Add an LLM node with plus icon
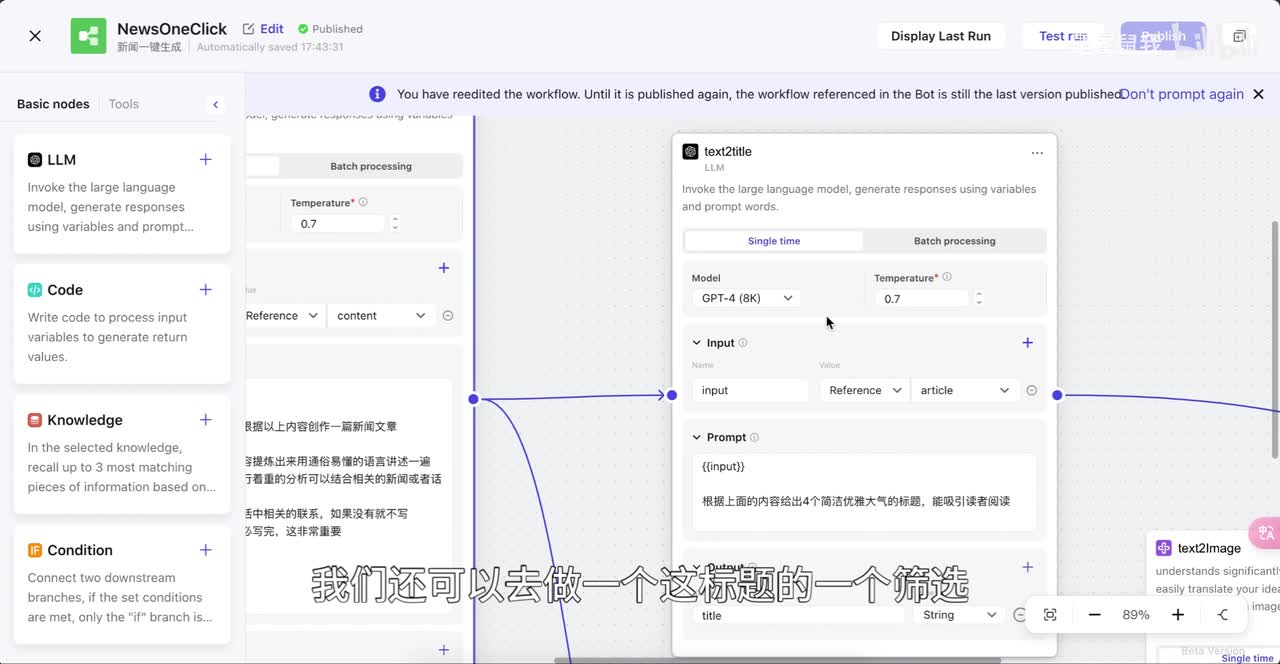1280x664 pixels. pos(205,159)
